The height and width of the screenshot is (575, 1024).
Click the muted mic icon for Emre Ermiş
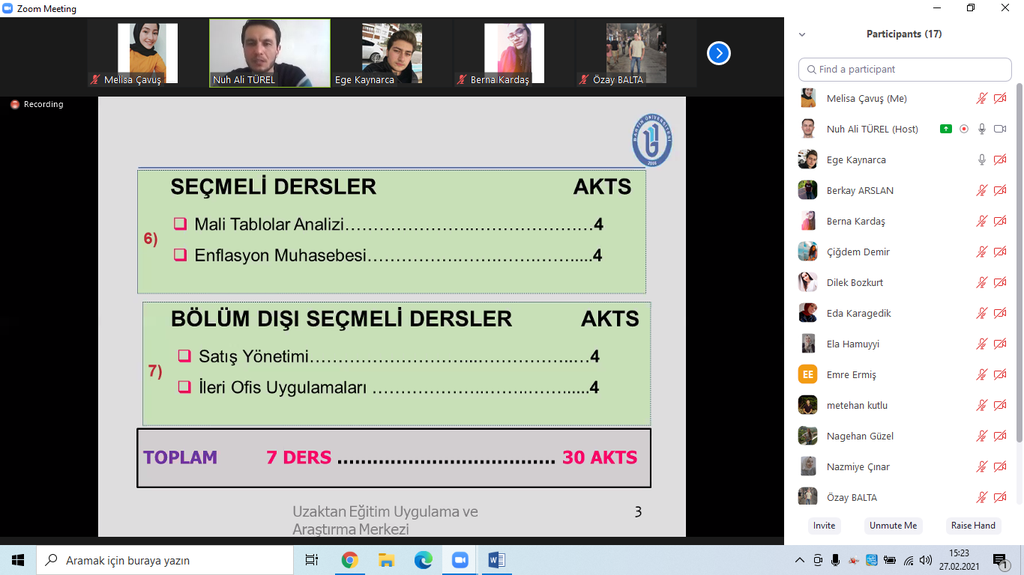(982, 375)
